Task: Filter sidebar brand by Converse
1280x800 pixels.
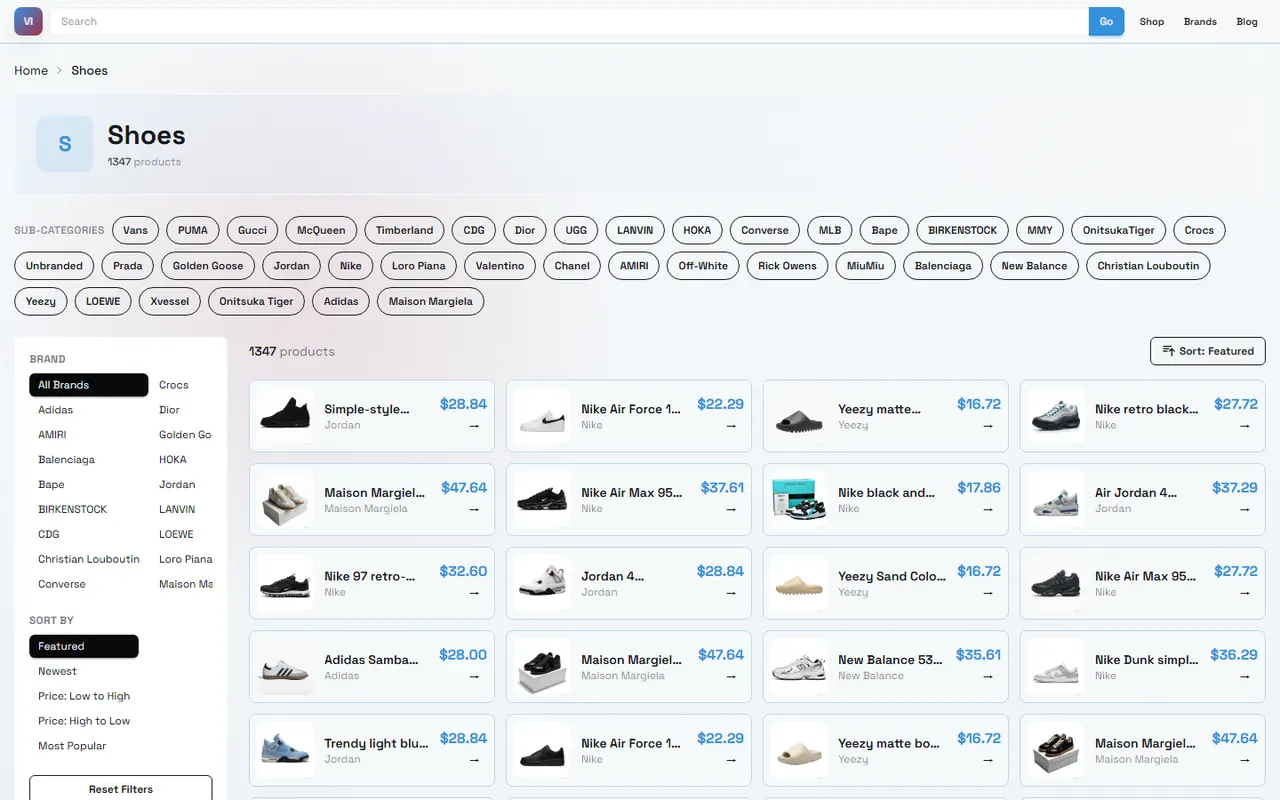Action: click(x=89, y=584)
